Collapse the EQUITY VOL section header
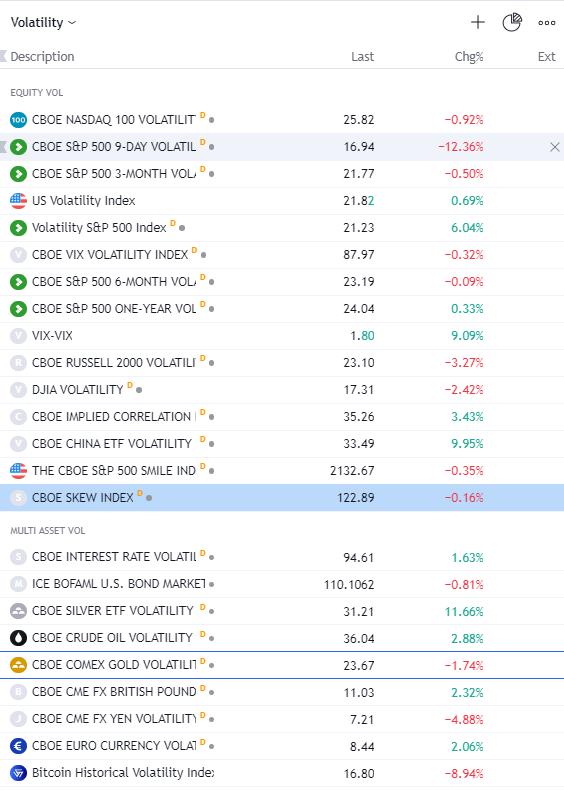This screenshot has height=793, width=564. tap(36, 93)
